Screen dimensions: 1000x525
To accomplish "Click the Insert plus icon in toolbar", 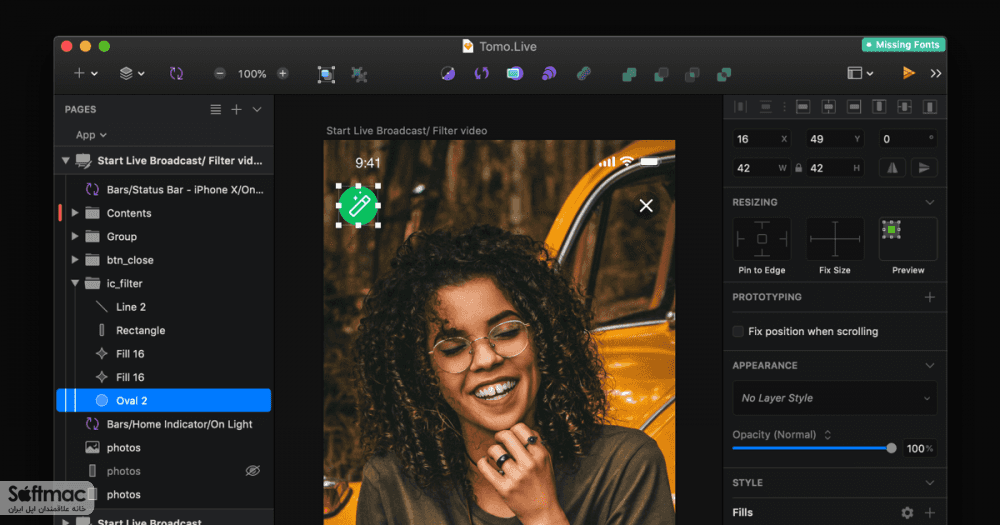I will point(79,73).
